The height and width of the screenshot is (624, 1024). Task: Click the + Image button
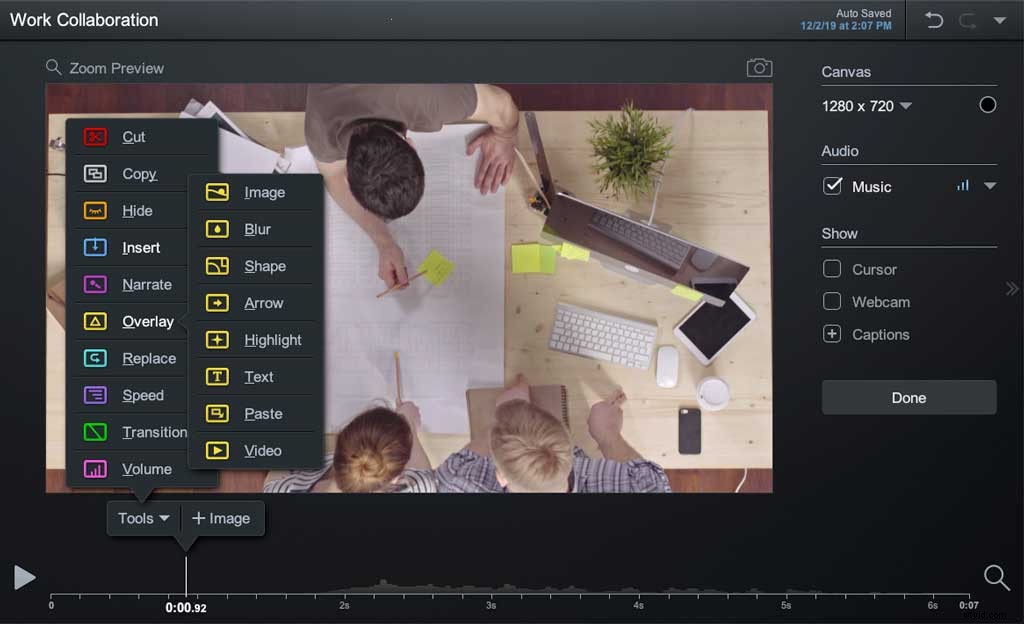222,518
